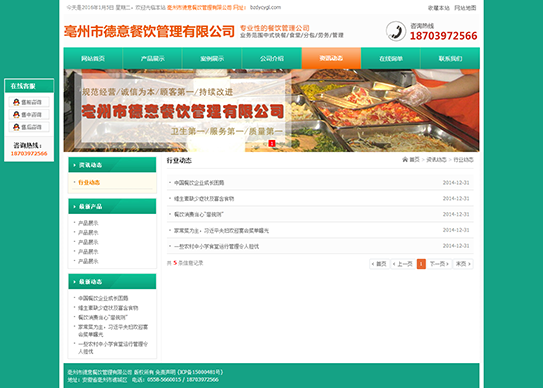Open the 在线留言 navigation tab
This screenshot has width=543, height=388.
(391, 59)
